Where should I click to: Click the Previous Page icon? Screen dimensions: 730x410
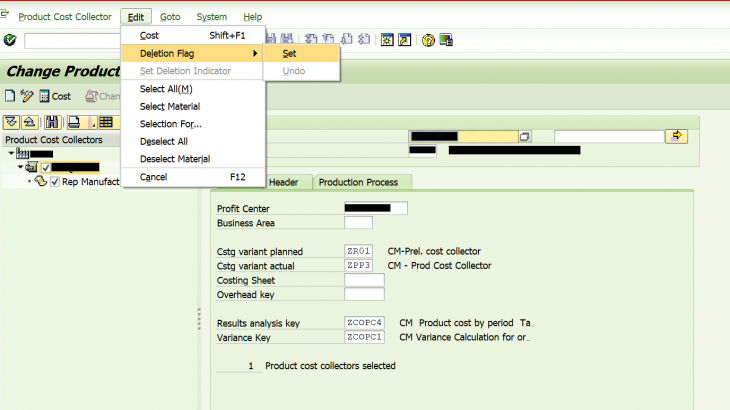329,40
